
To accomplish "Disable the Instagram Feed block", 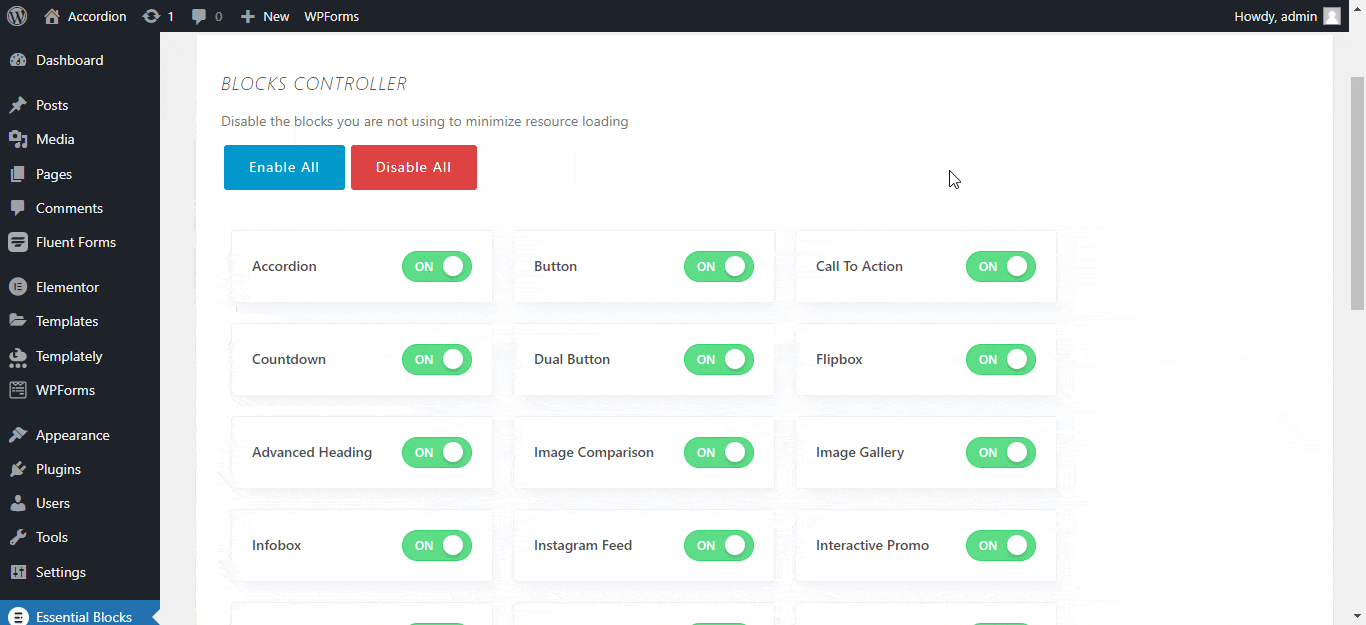I will 719,545.
